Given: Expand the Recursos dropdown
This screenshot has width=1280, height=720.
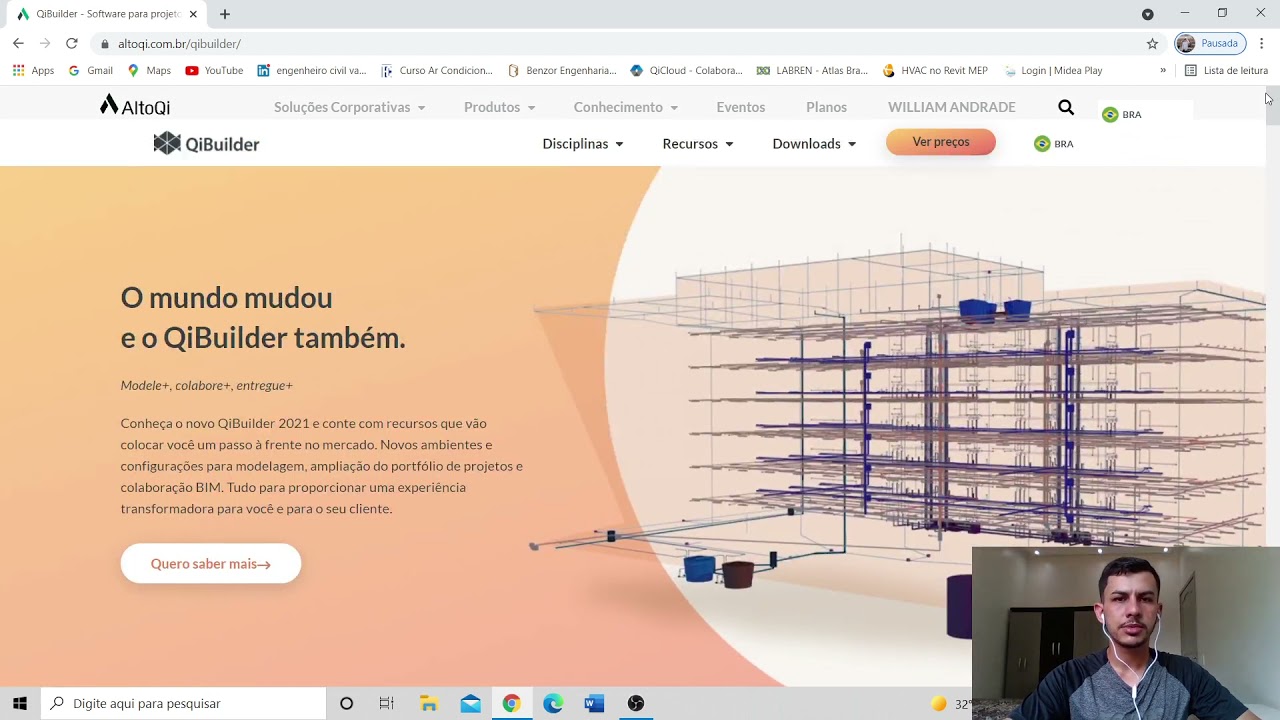Looking at the screenshot, I should point(698,144).
